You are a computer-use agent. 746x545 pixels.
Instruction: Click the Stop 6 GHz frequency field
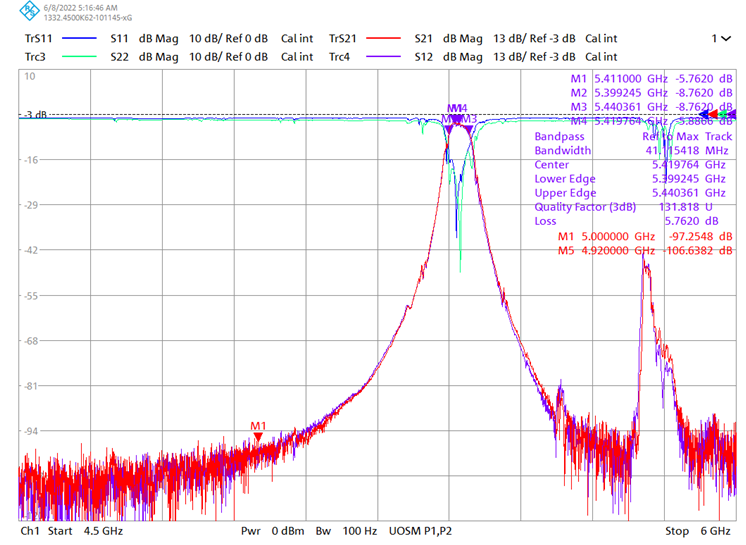697,531
